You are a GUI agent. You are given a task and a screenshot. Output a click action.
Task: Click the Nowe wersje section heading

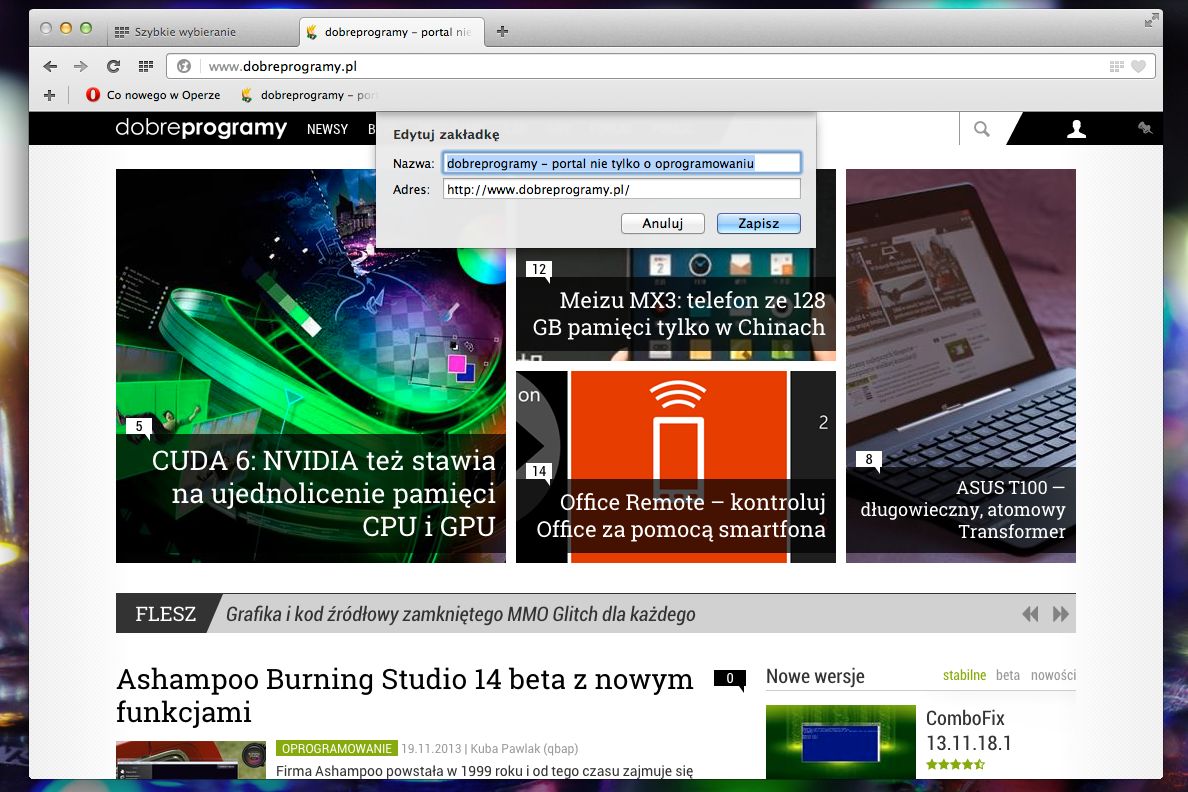pos(815,676)
